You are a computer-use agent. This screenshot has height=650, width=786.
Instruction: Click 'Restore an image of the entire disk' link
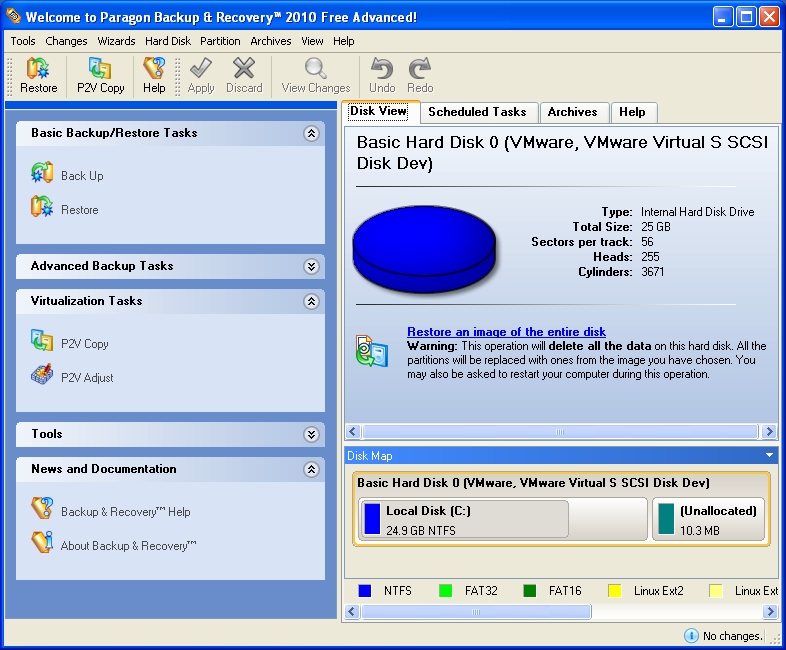[506, 332]
